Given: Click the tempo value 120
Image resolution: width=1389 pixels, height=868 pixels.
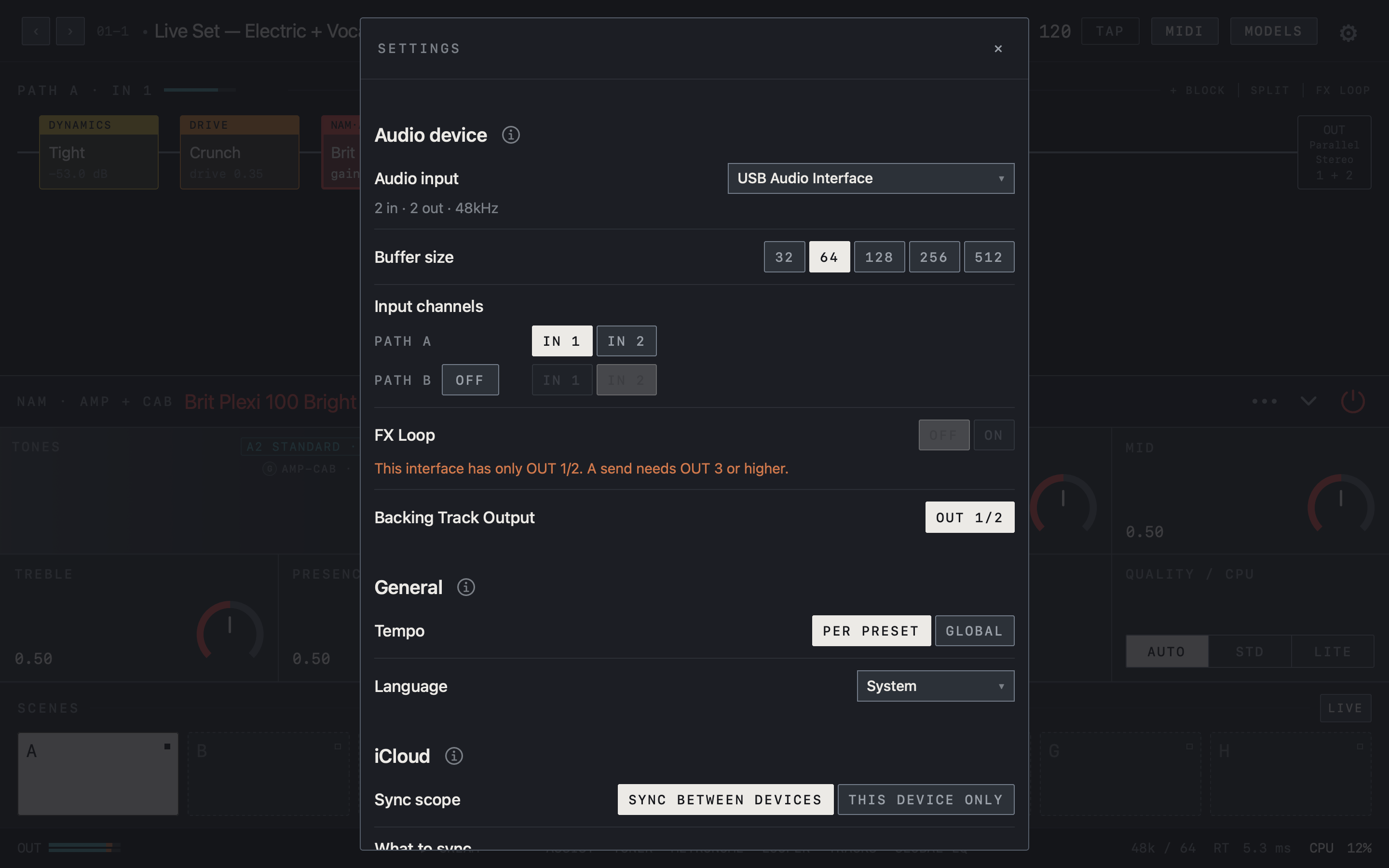Looking at the screenshot, I should click(x=1054, y=31).
